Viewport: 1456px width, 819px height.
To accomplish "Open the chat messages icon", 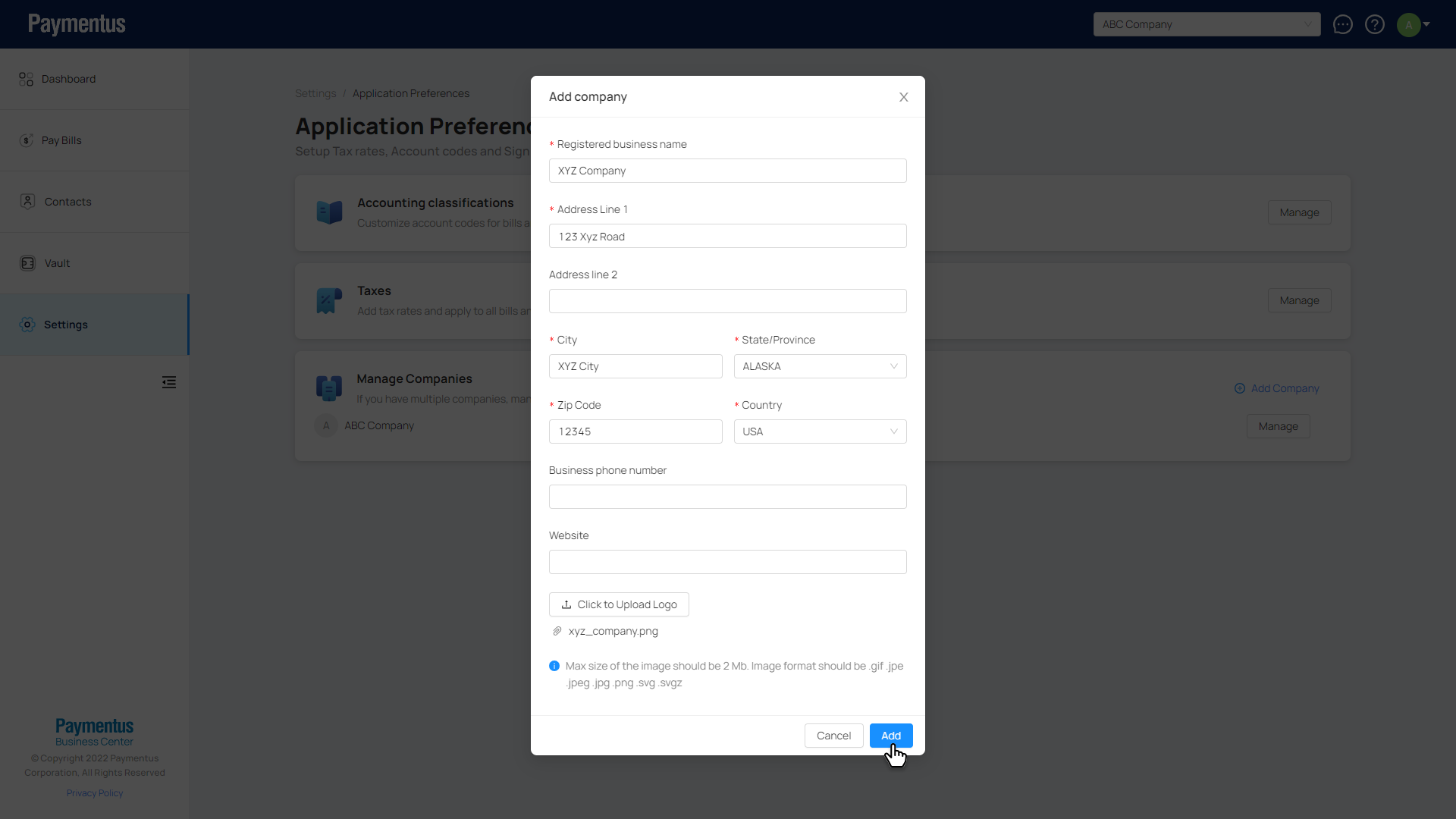I will coord(1342,24).
